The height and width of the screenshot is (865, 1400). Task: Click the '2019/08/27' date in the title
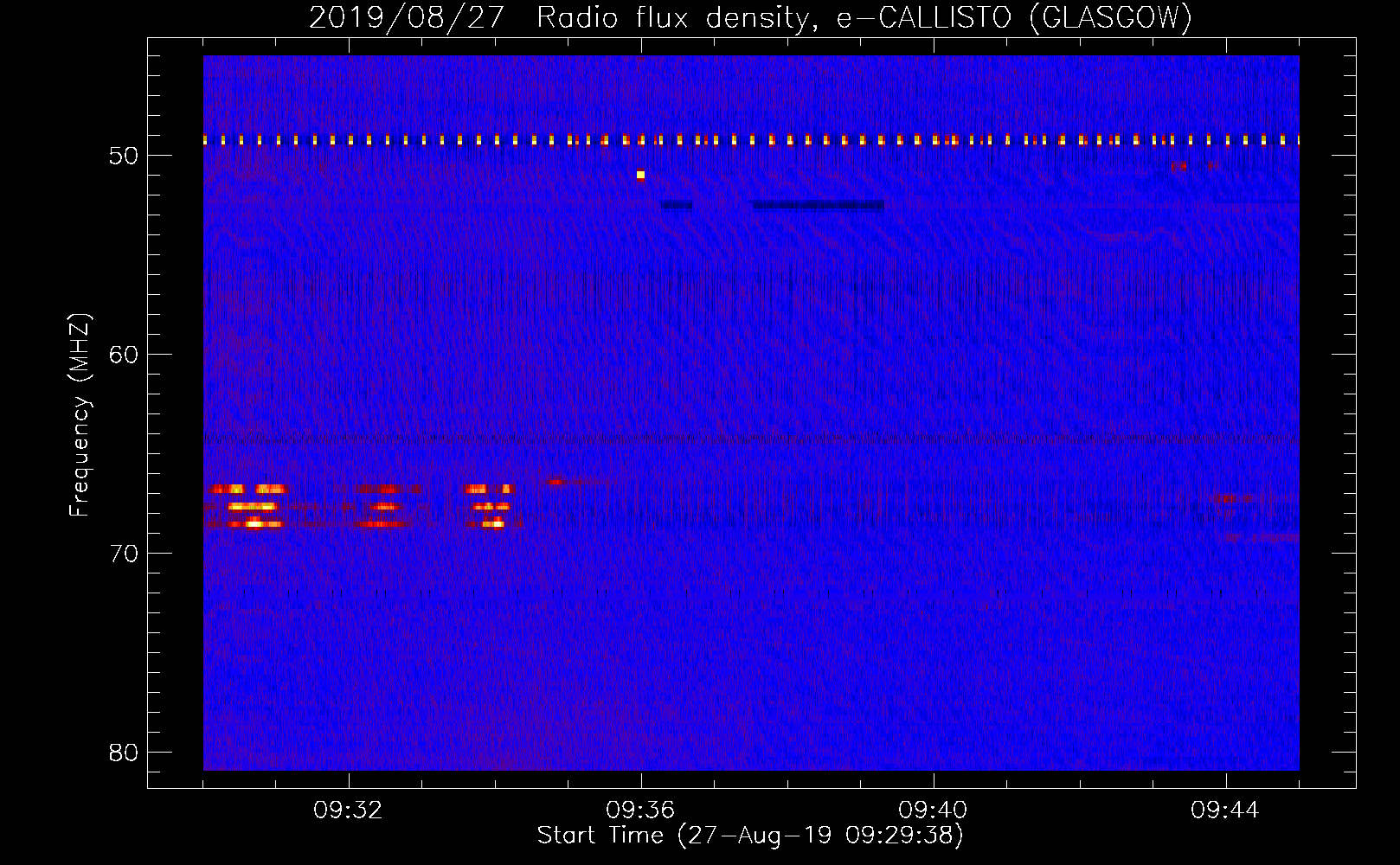(407, 17)
